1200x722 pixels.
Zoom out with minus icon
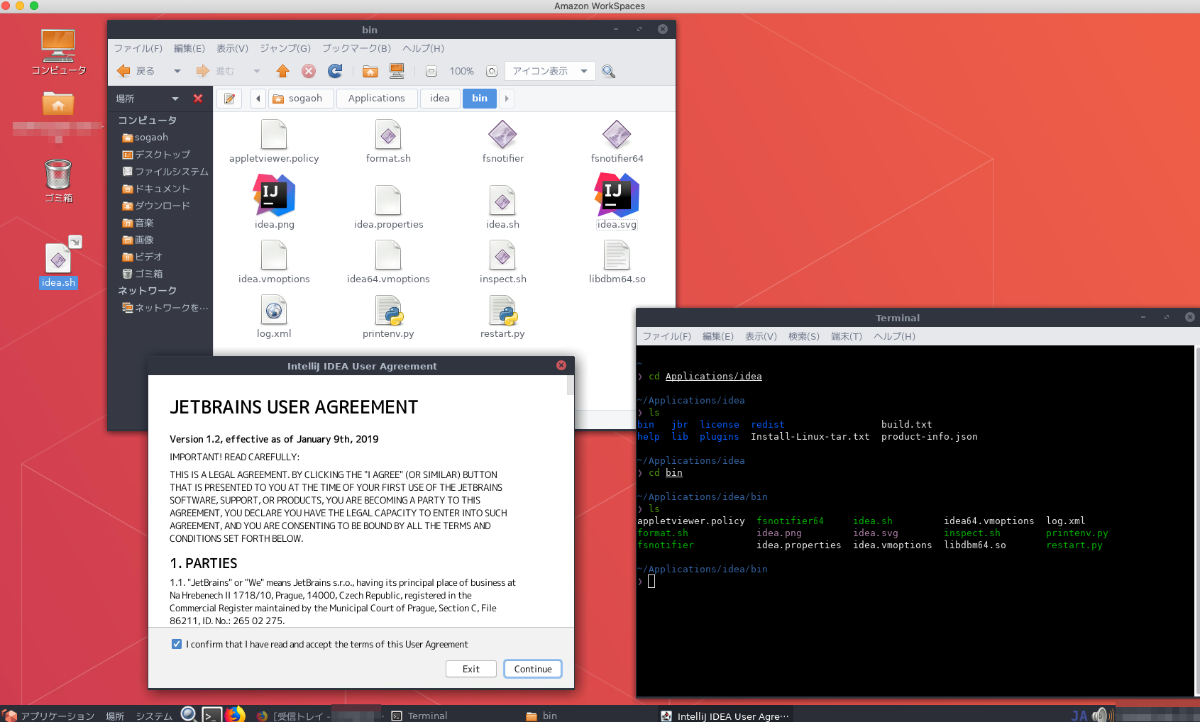coord(432,71)
